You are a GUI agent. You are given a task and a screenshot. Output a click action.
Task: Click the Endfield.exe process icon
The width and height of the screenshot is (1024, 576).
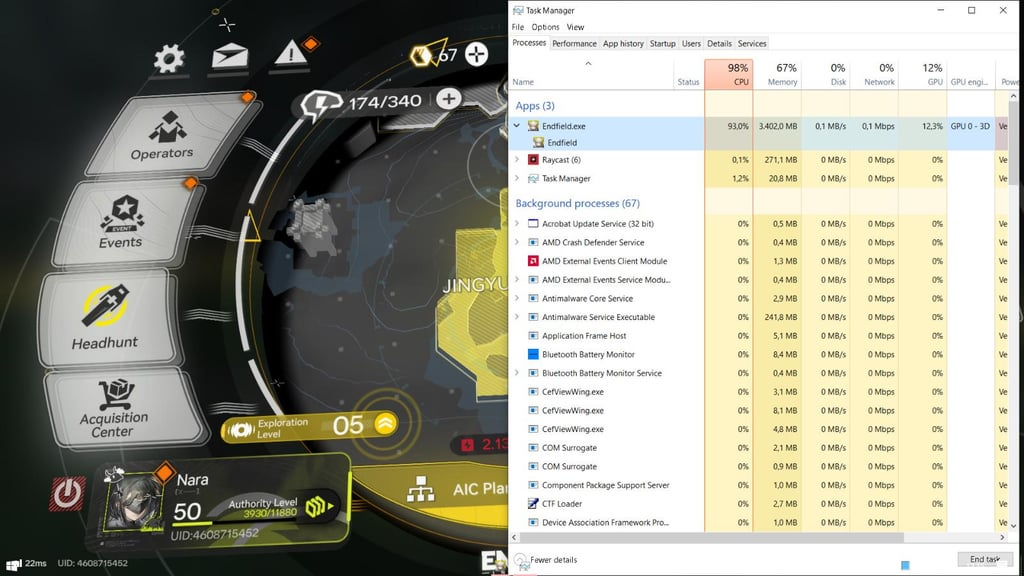(x=533, y=126)
